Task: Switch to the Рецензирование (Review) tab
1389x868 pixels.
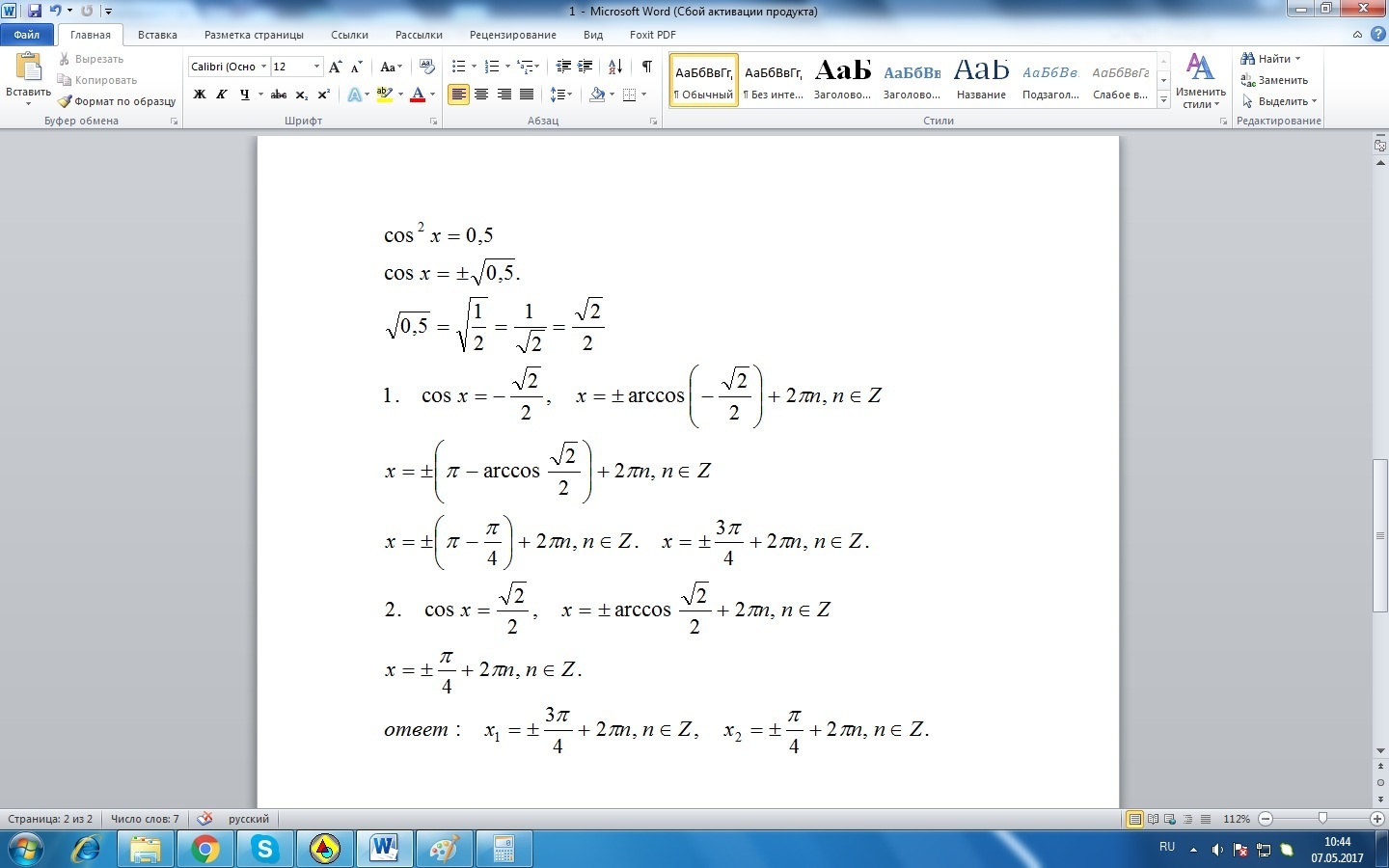Action: [x=513, y=35]
